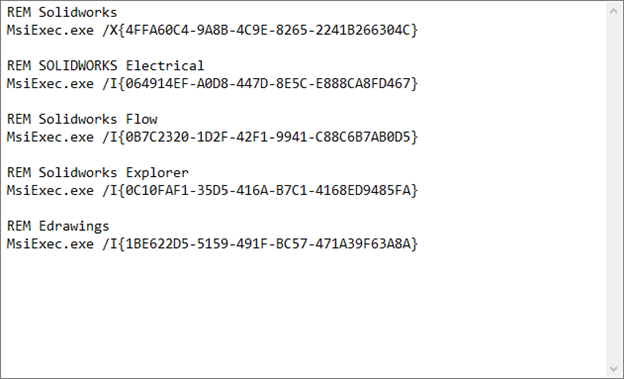Click GUID 0C10FAF1-35D5-416A-B7C1-4168ED9485FA
Image resolution: width=624 pixels, height=379 pixels.
pos(268,190)
